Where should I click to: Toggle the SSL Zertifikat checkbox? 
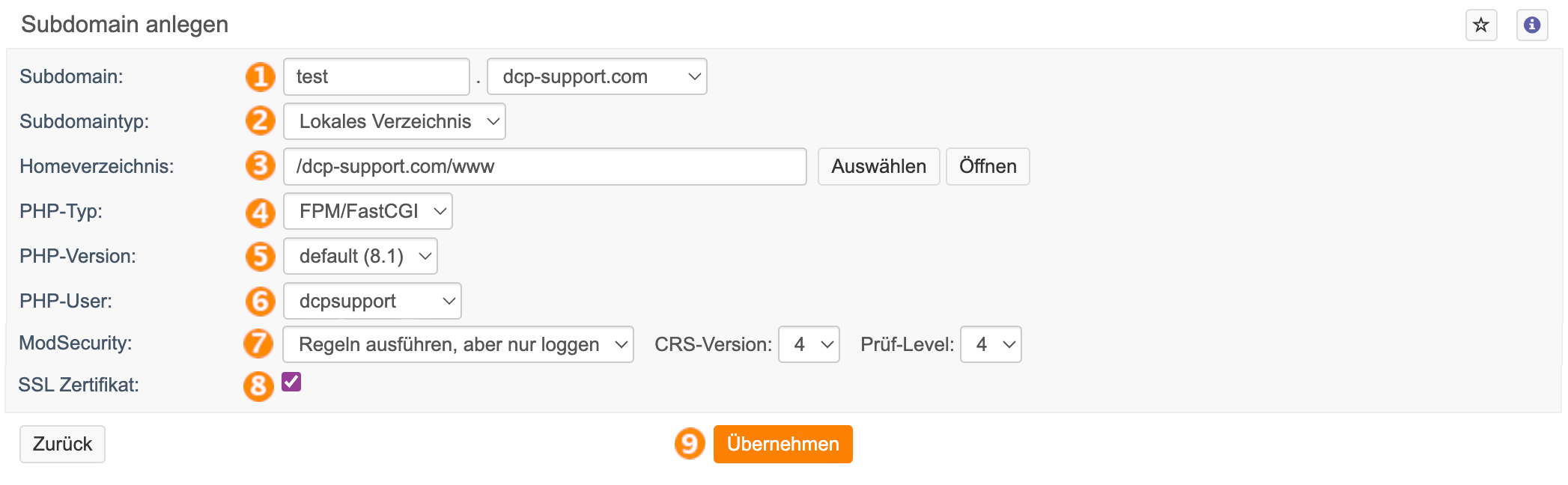pos(291,382)
